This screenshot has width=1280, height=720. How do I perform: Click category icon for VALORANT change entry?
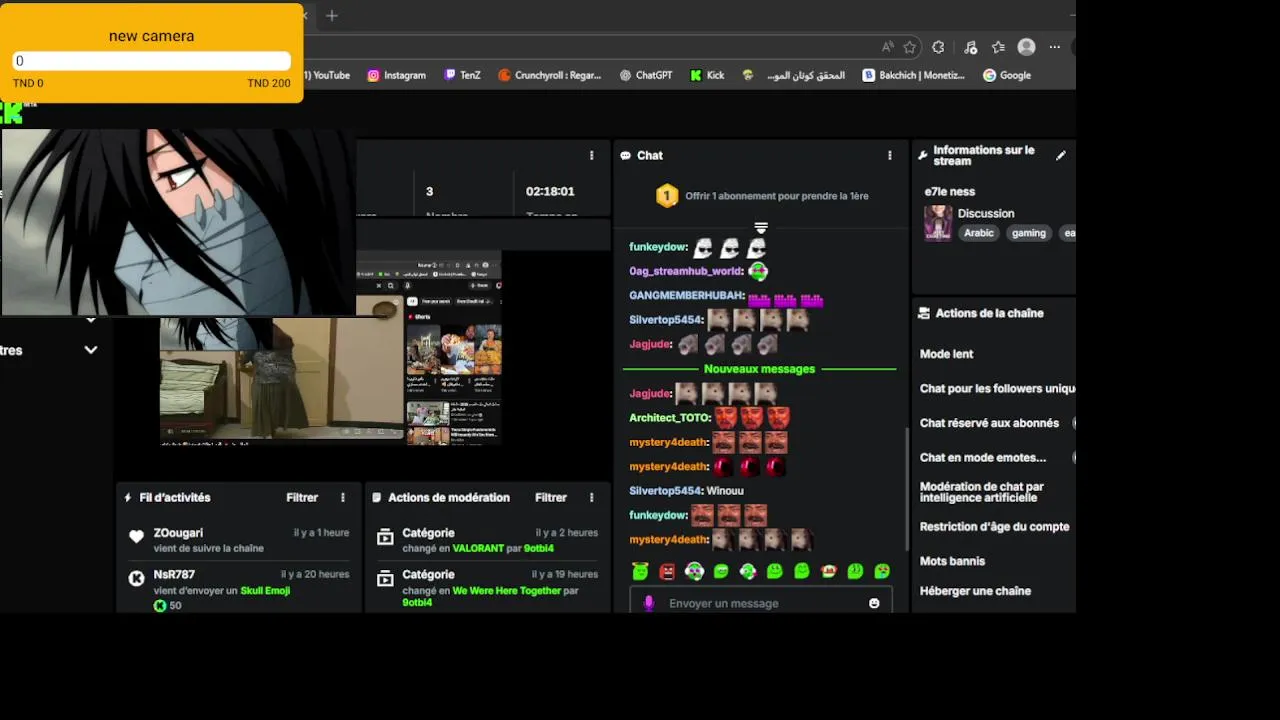point(385,537)
